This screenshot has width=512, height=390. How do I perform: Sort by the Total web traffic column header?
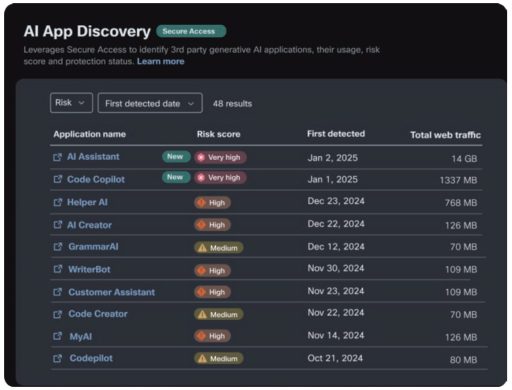[x=445, y=135]
